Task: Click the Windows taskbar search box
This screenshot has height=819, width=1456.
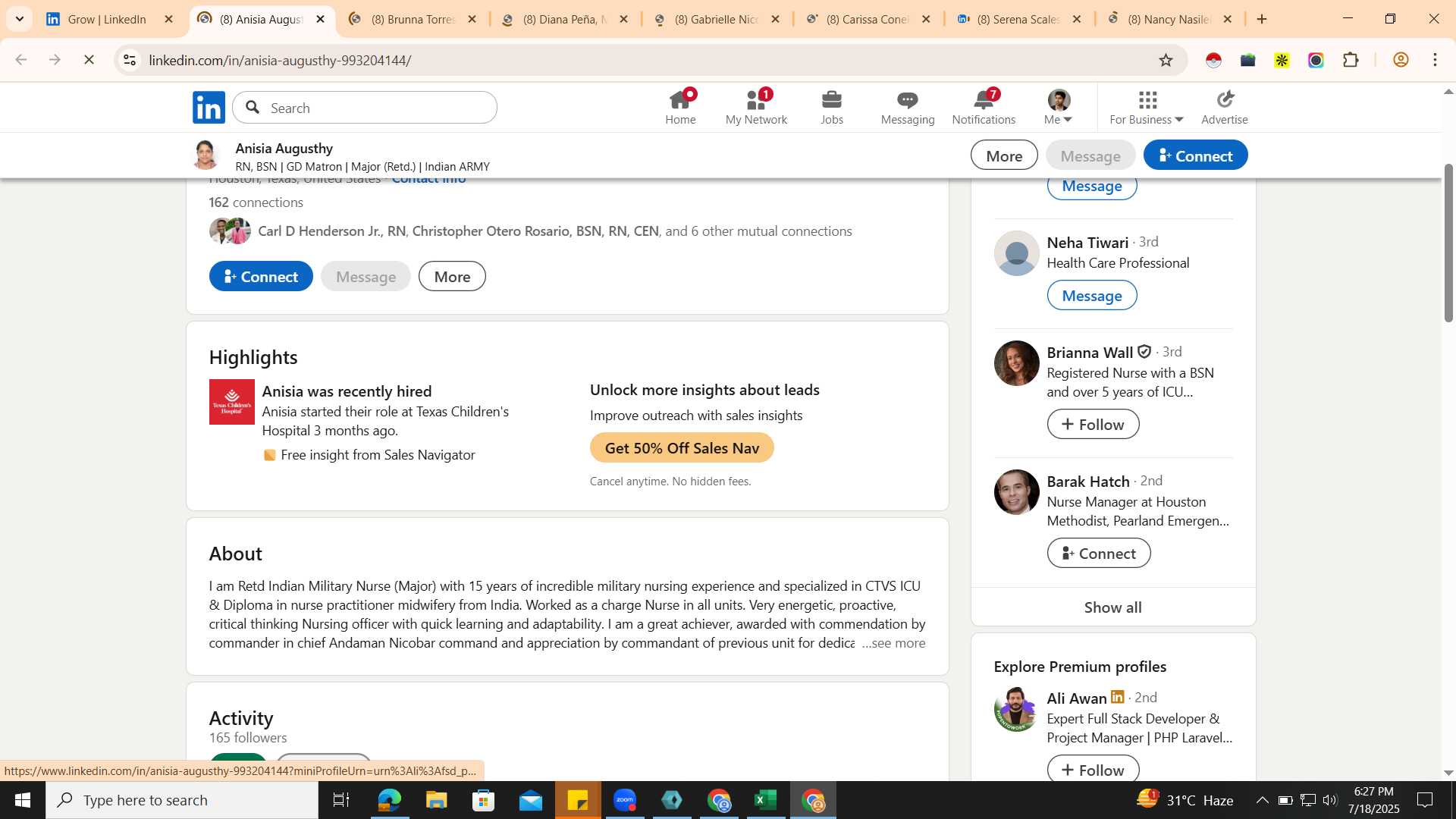Action: 182,800
